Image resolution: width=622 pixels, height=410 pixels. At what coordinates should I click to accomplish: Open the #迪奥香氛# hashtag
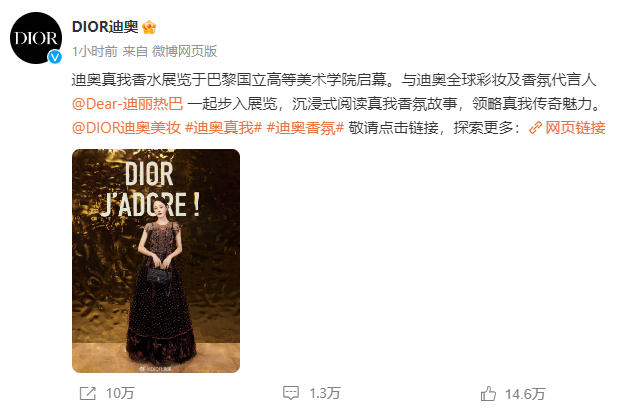(x=305, y=128)
